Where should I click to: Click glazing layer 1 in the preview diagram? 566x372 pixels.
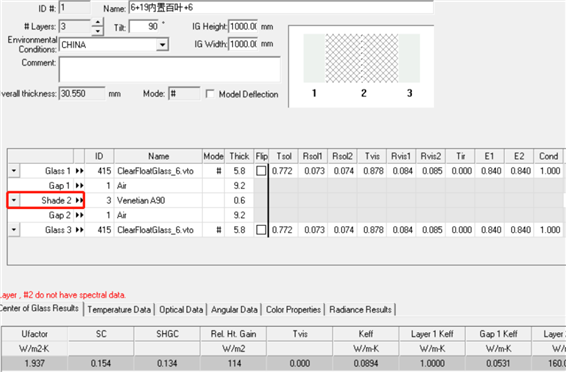[314, 58]
